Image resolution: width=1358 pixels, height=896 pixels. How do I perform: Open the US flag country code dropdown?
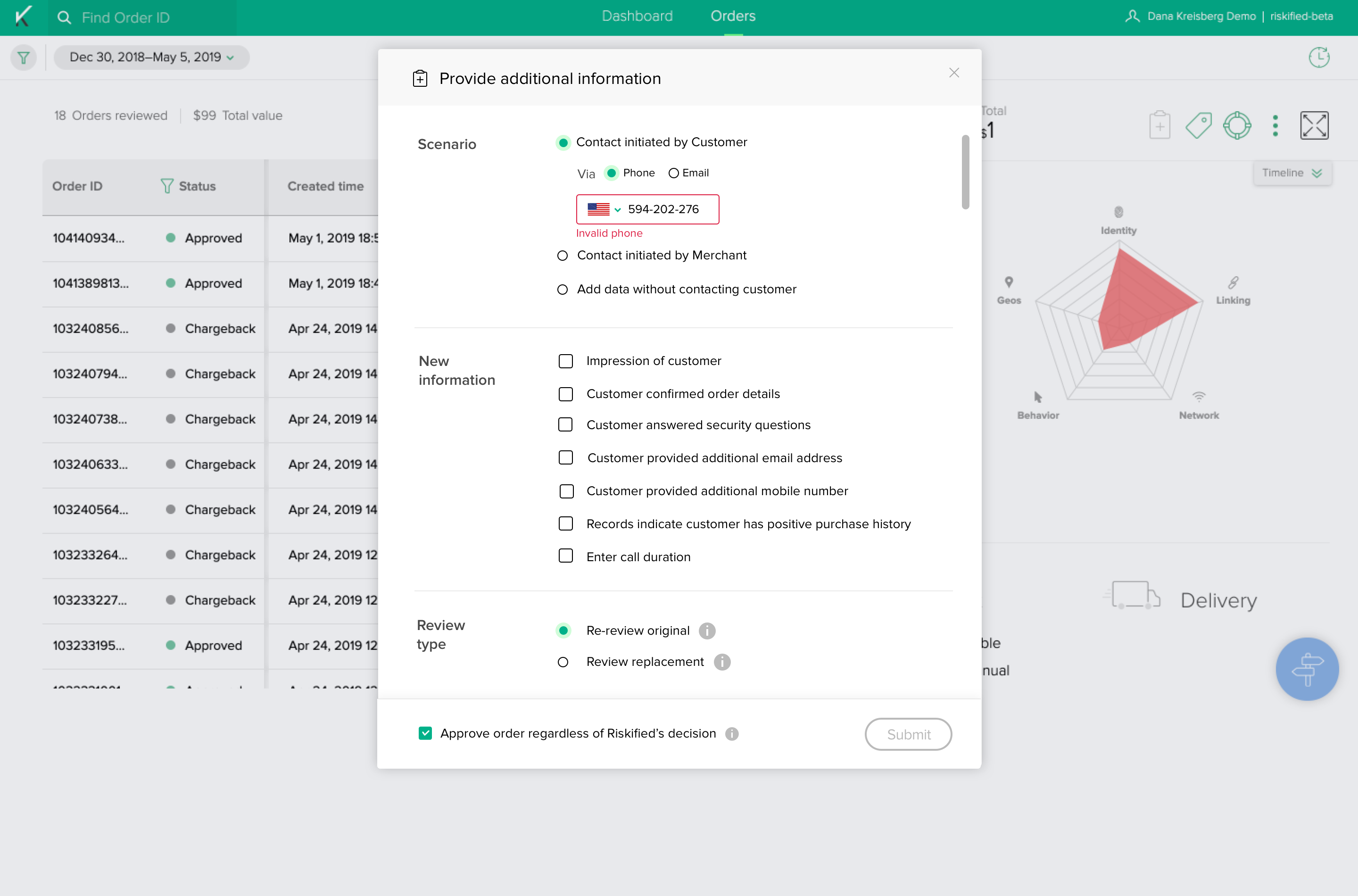[604, 209]
